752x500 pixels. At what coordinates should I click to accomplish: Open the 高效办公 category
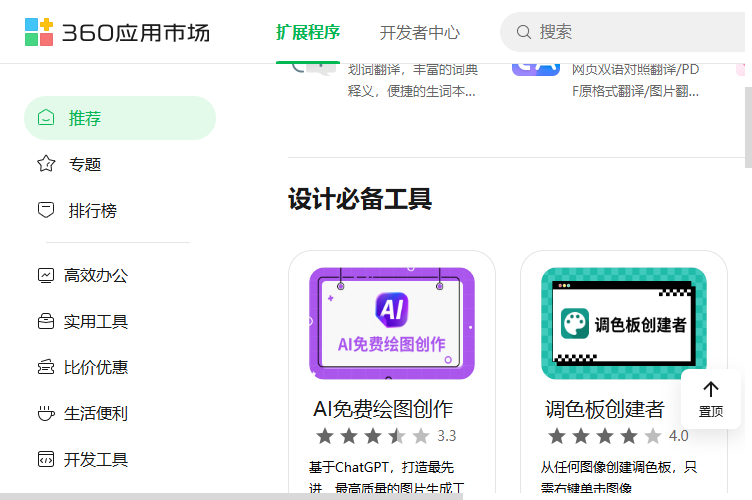pos(96,276)
